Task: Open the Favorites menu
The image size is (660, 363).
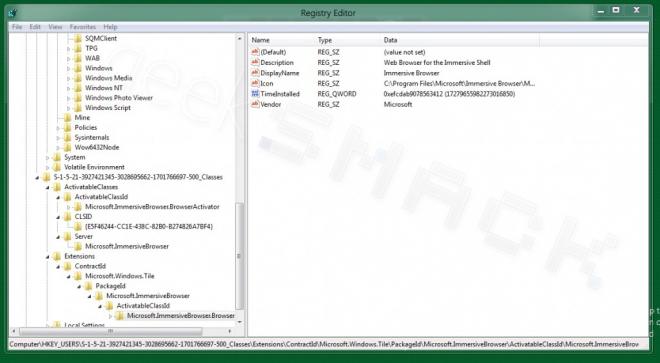Action: 83,27
